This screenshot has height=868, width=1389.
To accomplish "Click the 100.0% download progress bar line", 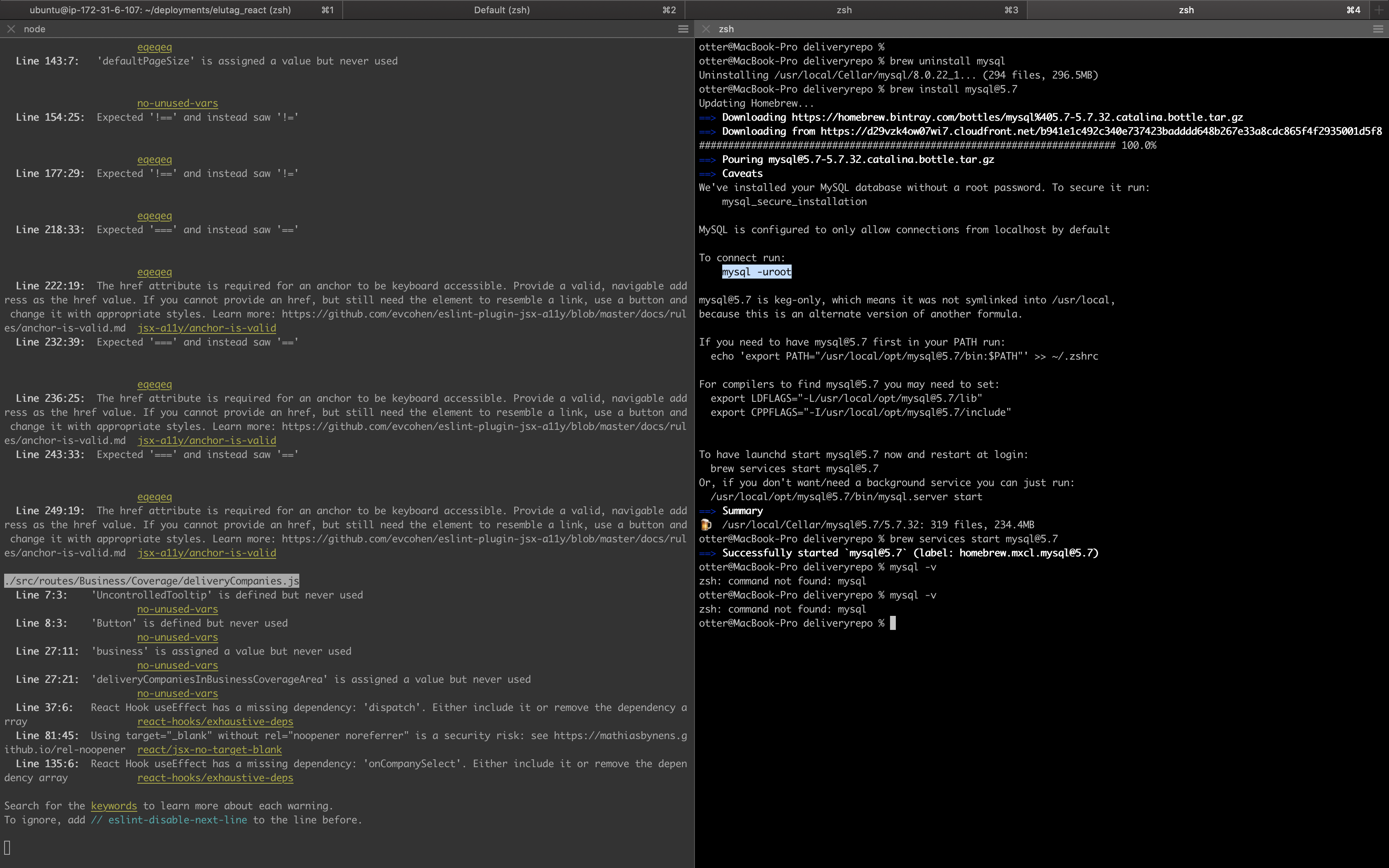I will (928, 146).
